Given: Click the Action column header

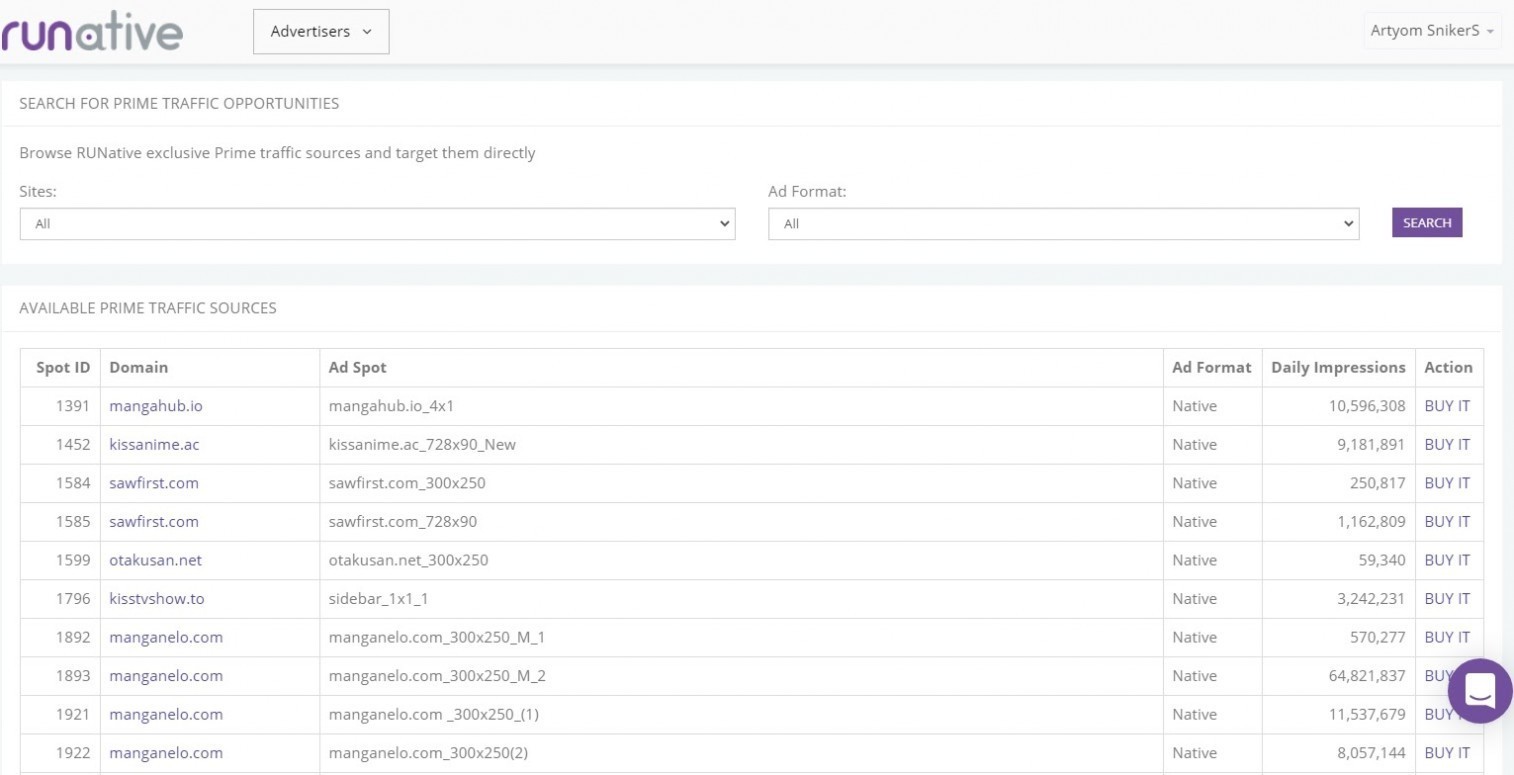Looking at the screenshot, I should tap(1448, 367).
